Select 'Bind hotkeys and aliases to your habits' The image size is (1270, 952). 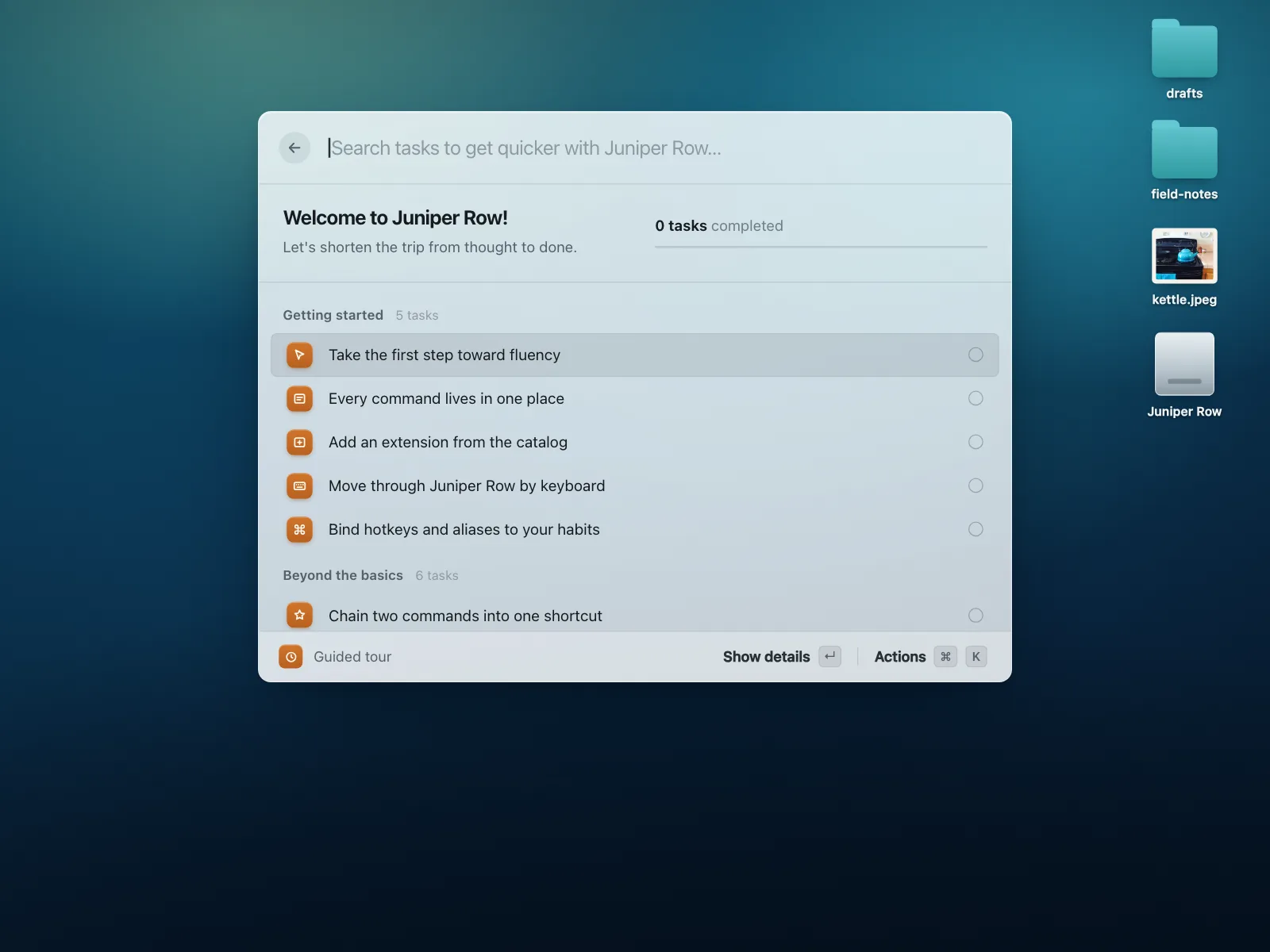pos(634,530)
